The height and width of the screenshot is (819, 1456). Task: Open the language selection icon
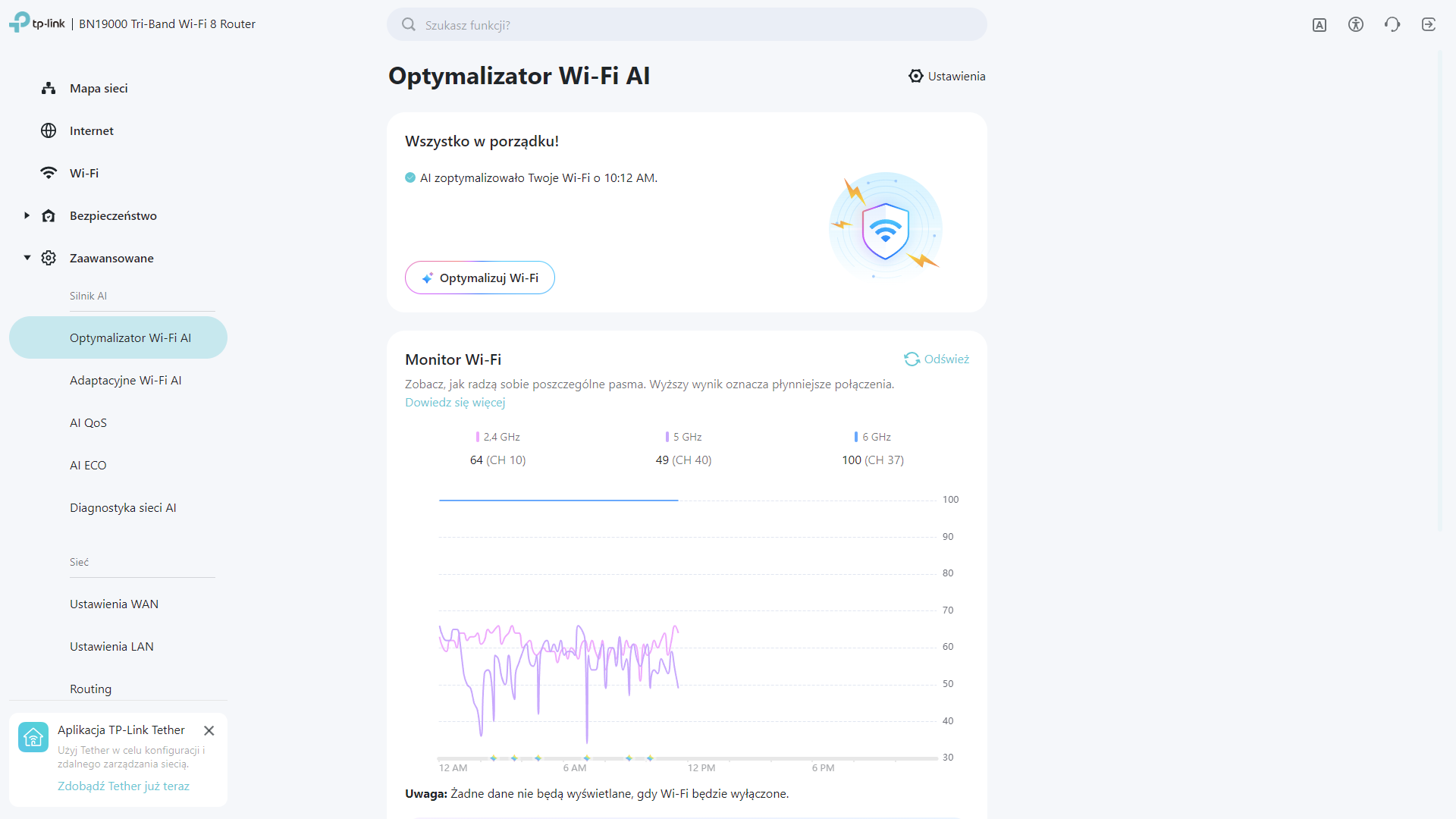(x=1319, y=25)
